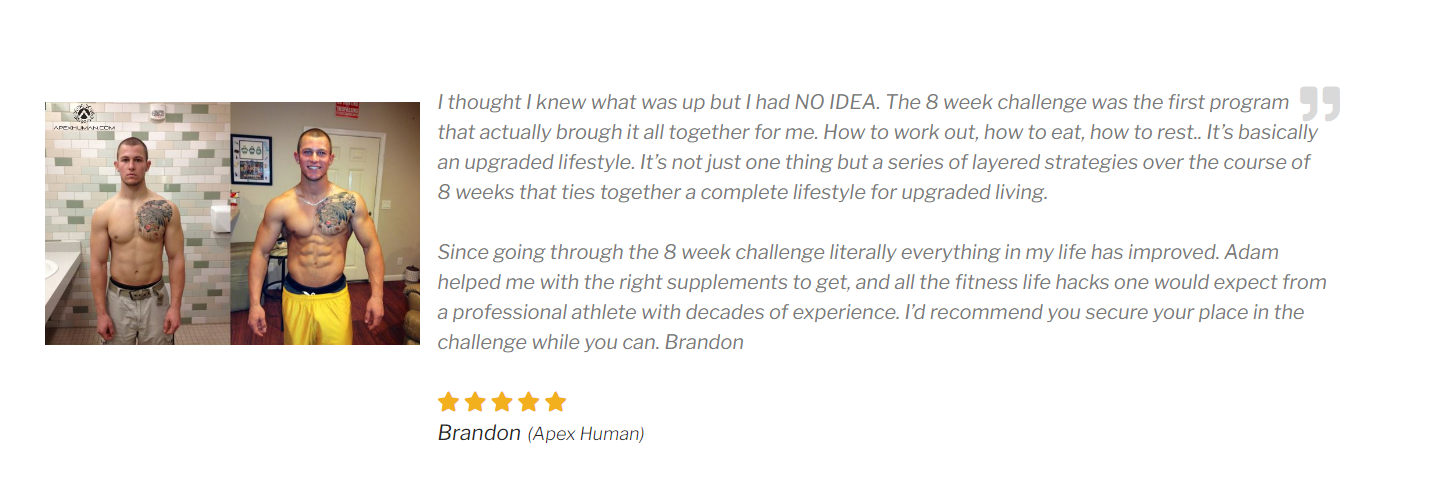Click the framed picture on the wall in the after photo
The height and width of the screenshot is (501, 1431).
pyautogui.click(x=251, y=158)
